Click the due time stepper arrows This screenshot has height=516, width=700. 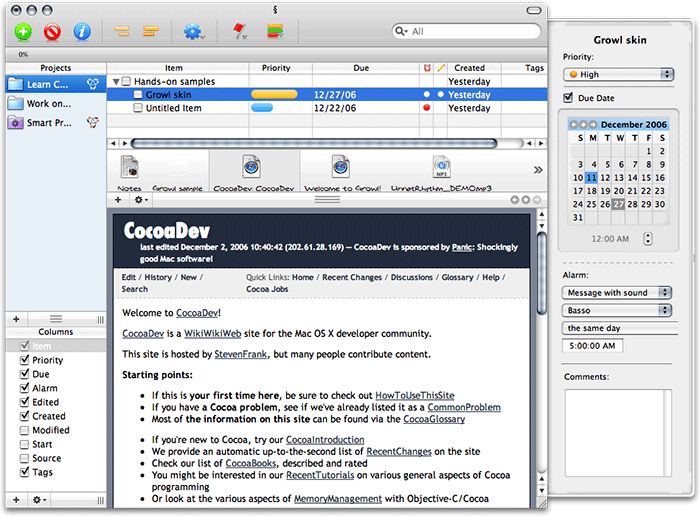[x=648, y=239]
